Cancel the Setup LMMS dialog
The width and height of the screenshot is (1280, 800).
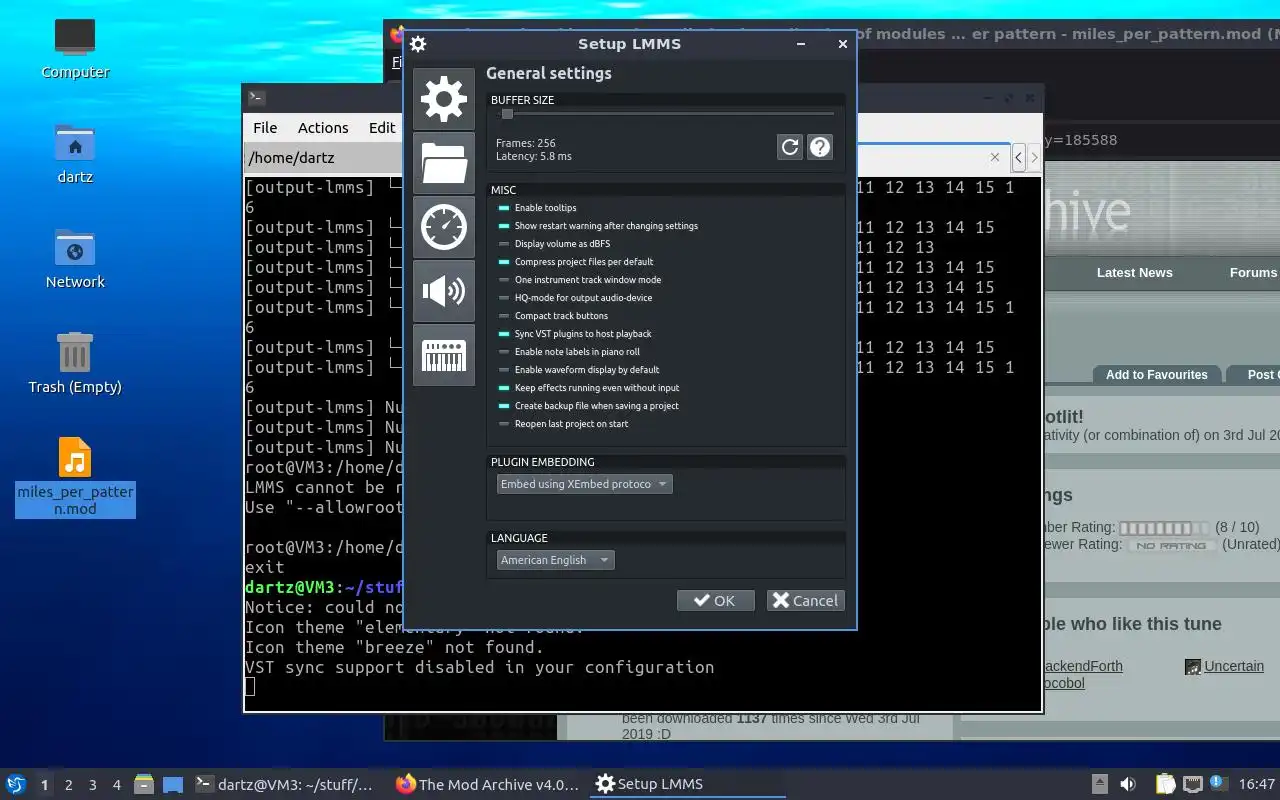point(806,600)
